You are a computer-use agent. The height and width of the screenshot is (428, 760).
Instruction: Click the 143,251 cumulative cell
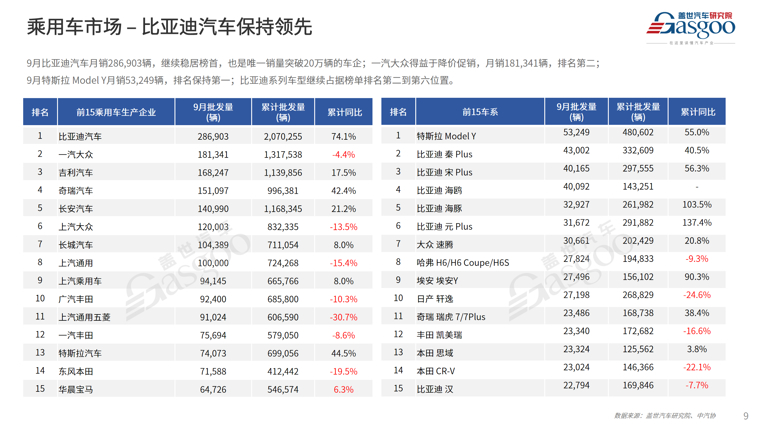(x=638, y=187)
